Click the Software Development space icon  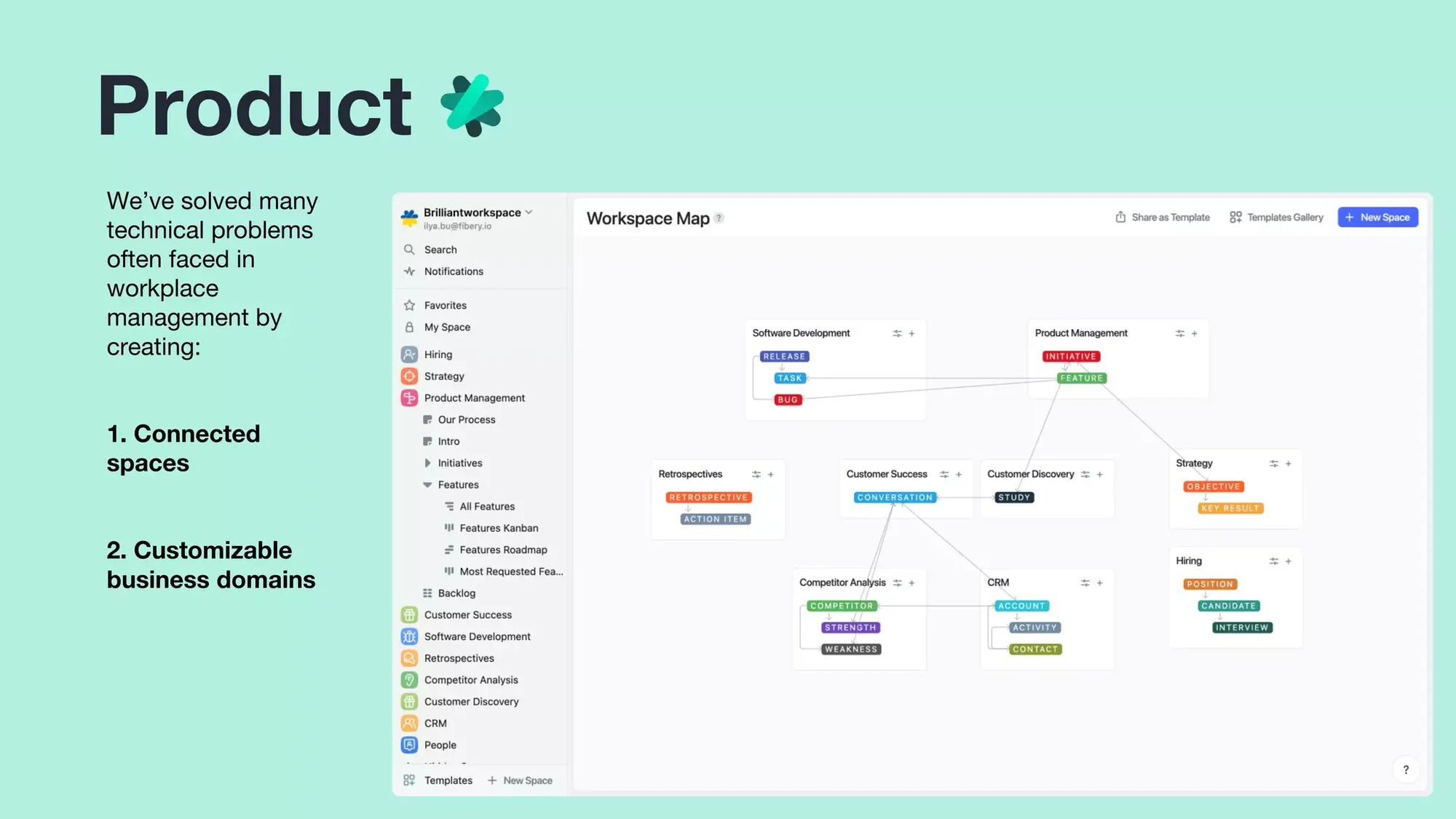pos(409,636)
